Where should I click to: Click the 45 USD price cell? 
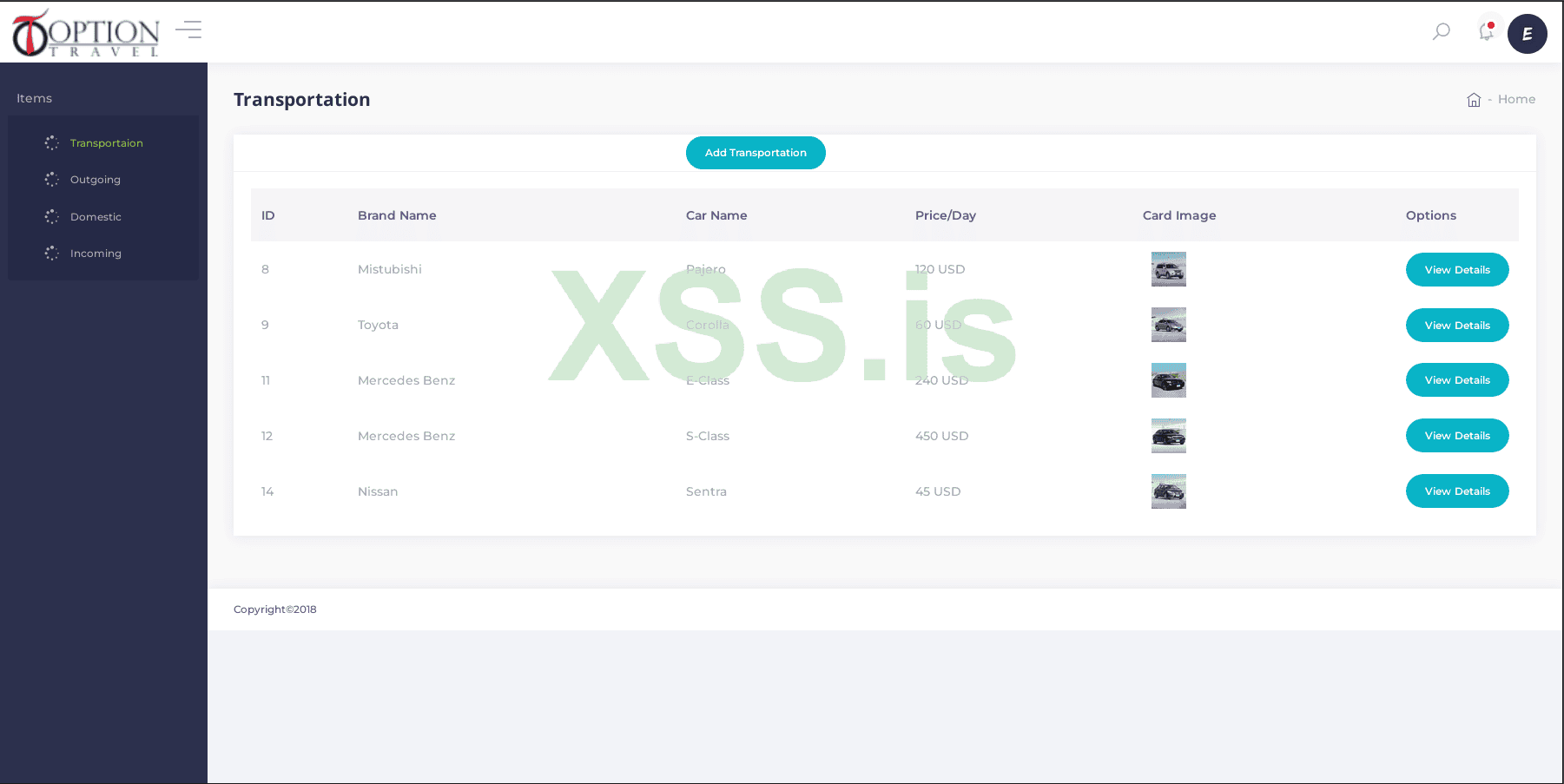coord(938,491)
